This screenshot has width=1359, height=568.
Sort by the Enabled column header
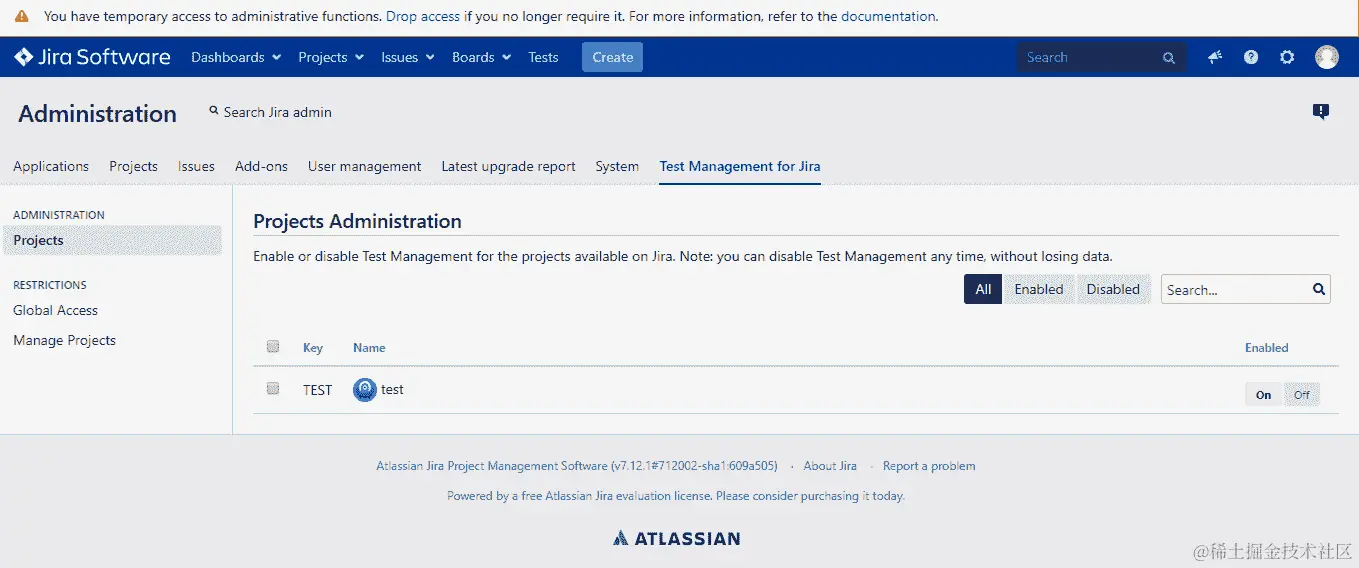point(1266,348)
